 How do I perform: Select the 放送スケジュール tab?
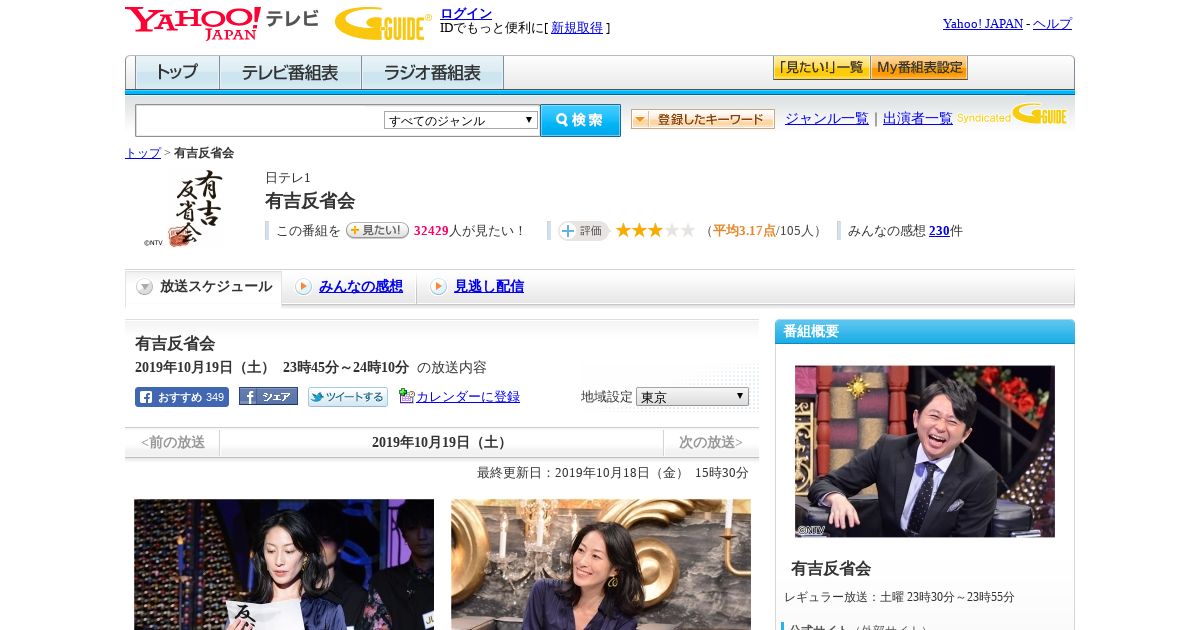pos(204,287)
